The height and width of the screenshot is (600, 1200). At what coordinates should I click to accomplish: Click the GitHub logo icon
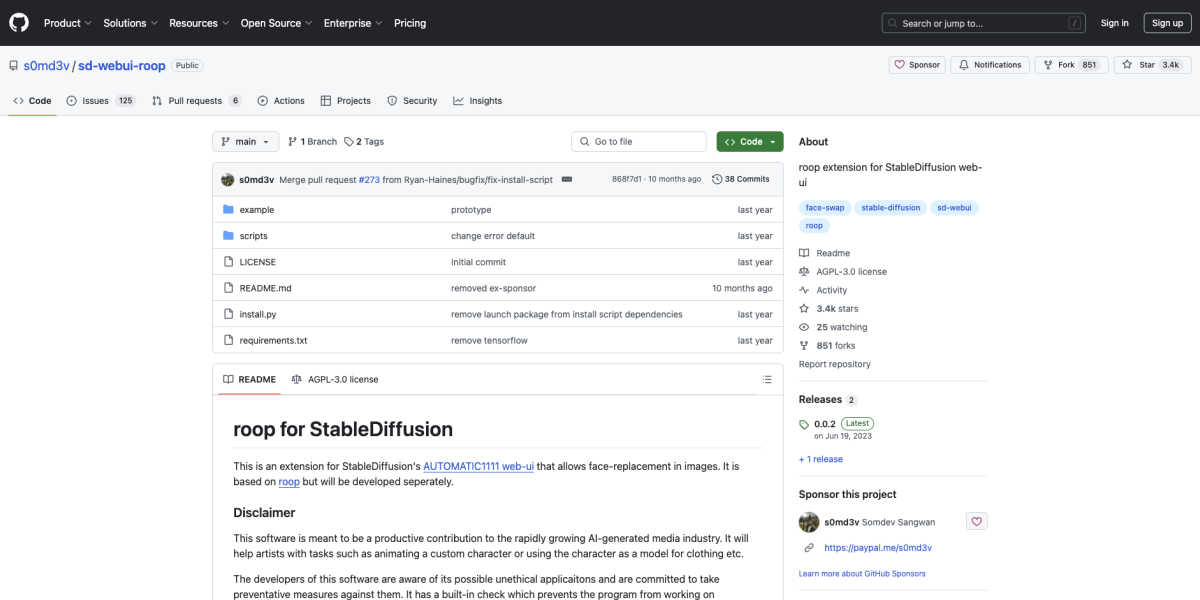coord(20,22)
